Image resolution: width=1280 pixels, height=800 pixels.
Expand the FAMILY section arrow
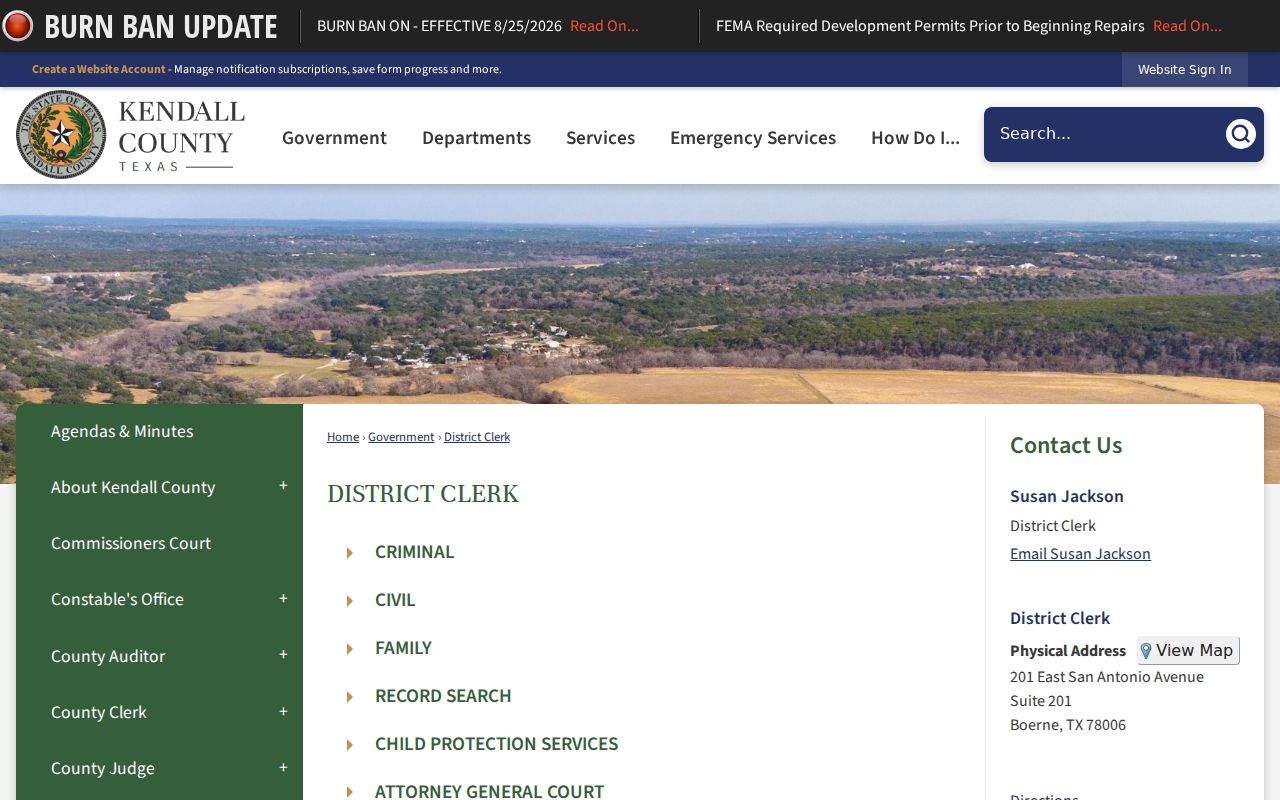[349, 649]
